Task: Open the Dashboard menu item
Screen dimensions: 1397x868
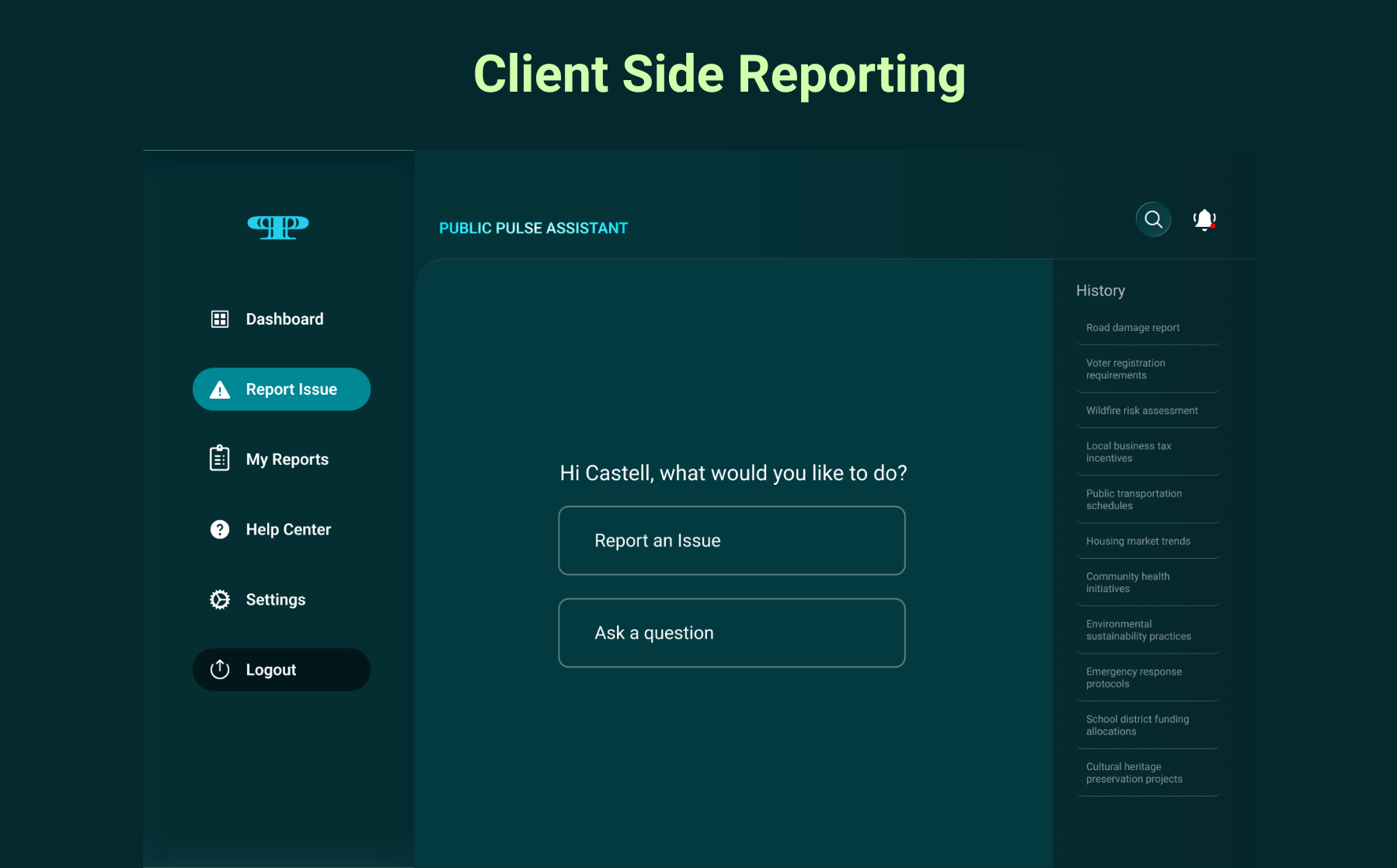Action: [284, 319]
